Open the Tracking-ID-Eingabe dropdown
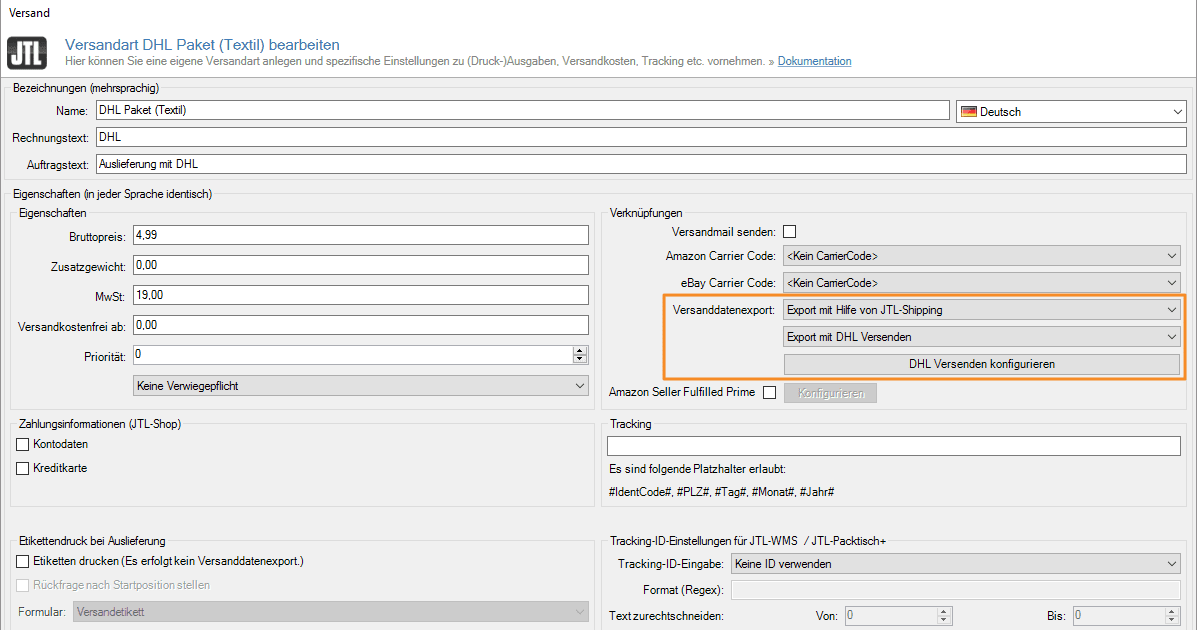The width and height of the screenshot is (1197, 630). [x=956, y=564]
